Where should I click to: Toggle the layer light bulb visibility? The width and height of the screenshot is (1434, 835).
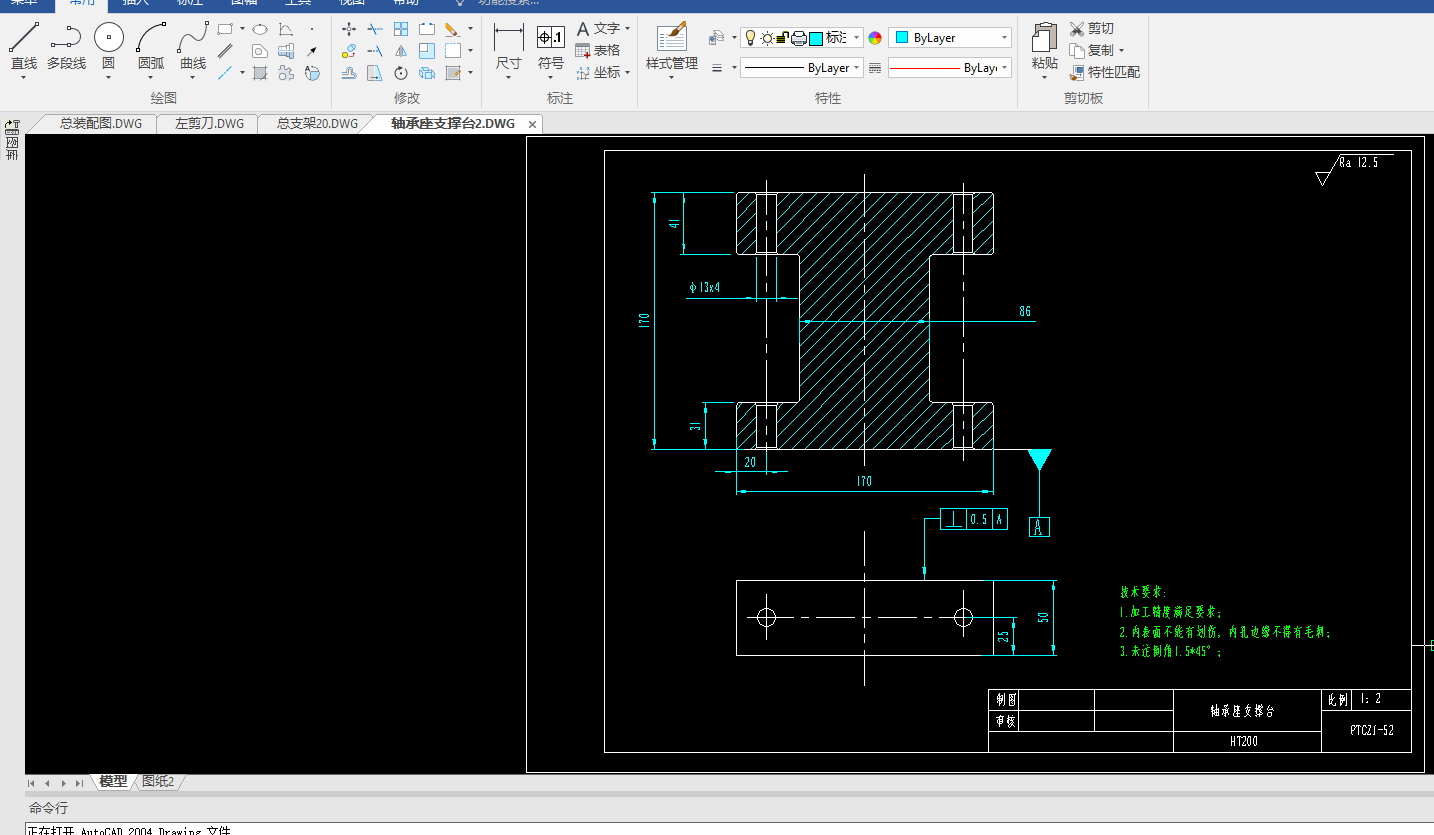click(x=750, y=38)
